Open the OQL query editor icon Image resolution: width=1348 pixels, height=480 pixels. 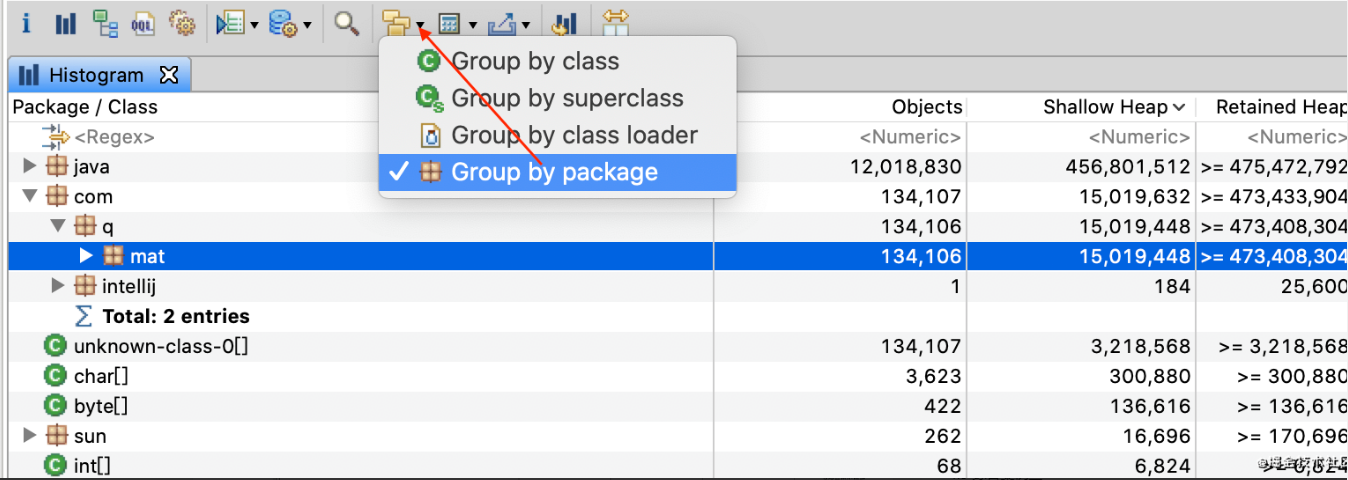(x=143, y=23)
